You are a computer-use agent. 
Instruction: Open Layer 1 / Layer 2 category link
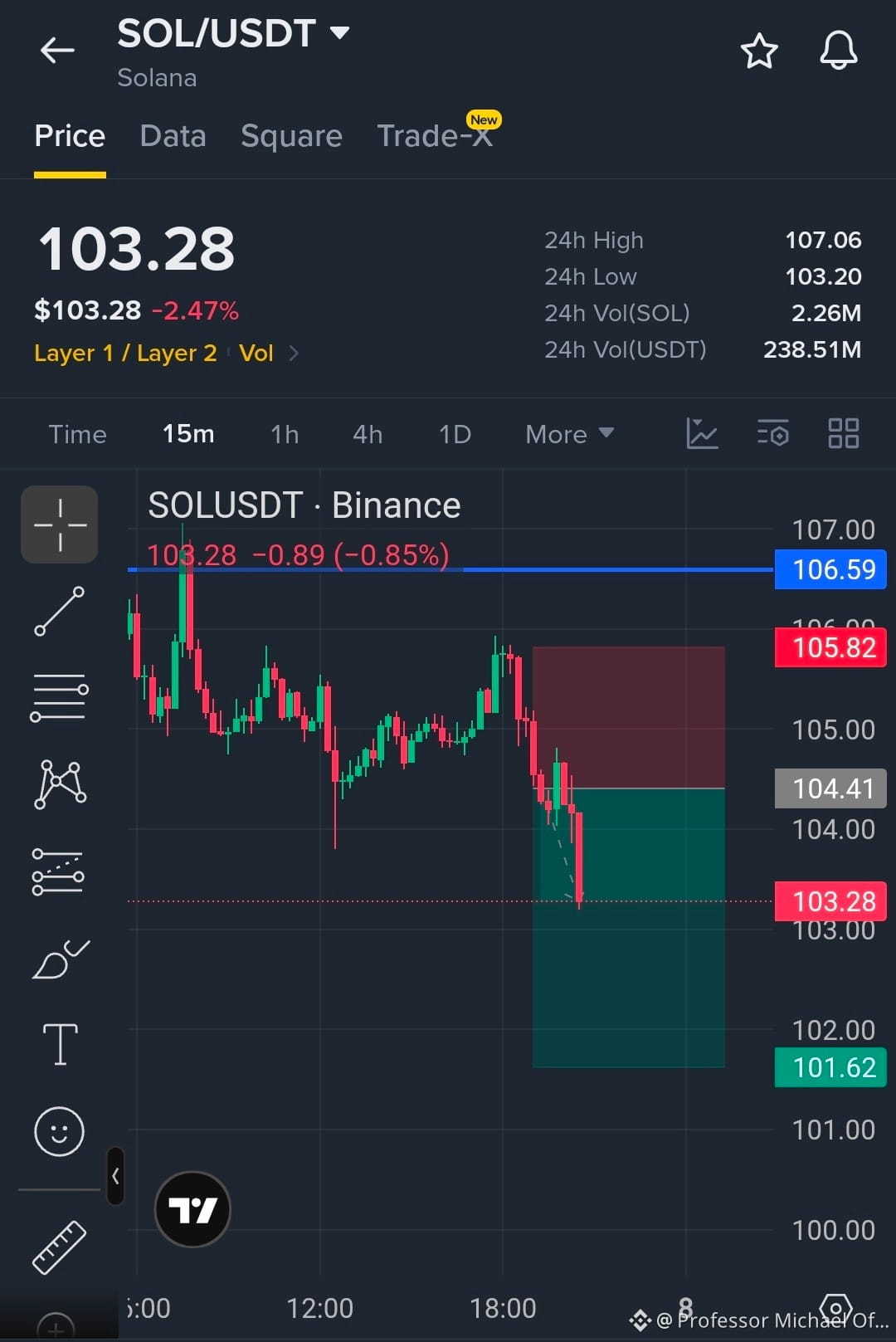tap(125, 353)
